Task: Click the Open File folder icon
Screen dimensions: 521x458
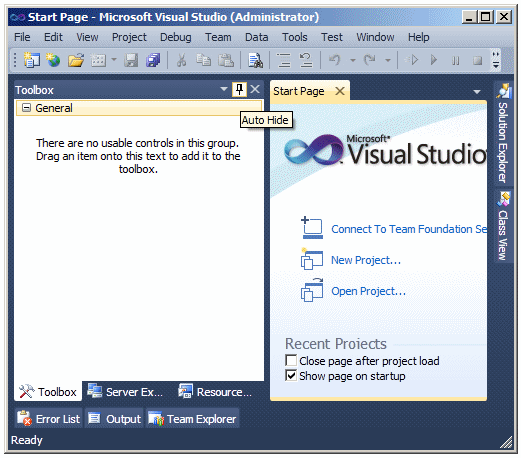Action: 76,60
